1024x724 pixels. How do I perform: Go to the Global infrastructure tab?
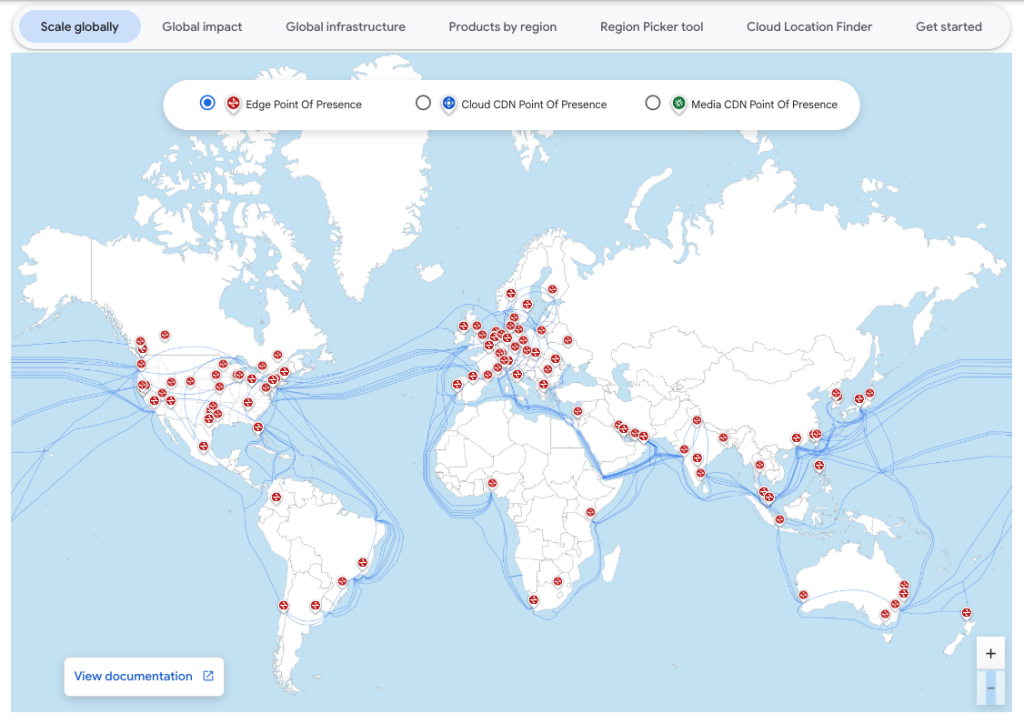pos(345,27)
